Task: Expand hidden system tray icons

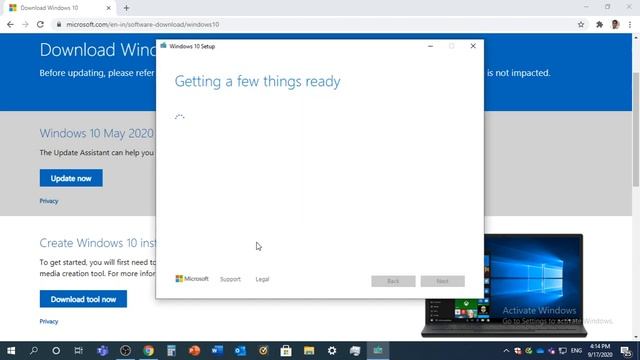Action: tap(506, 351)
